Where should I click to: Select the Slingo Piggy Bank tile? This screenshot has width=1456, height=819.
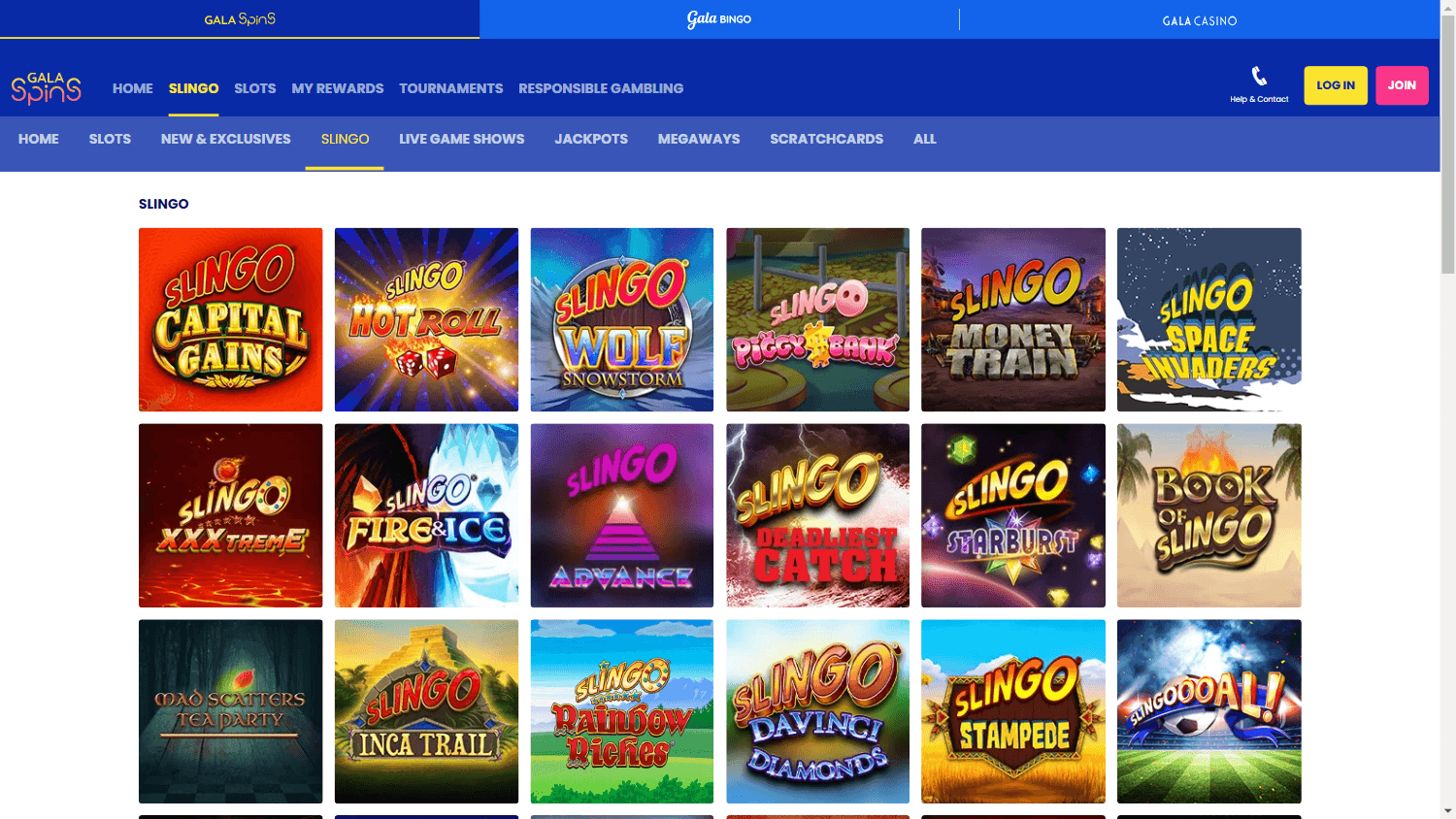click(817, 319)
